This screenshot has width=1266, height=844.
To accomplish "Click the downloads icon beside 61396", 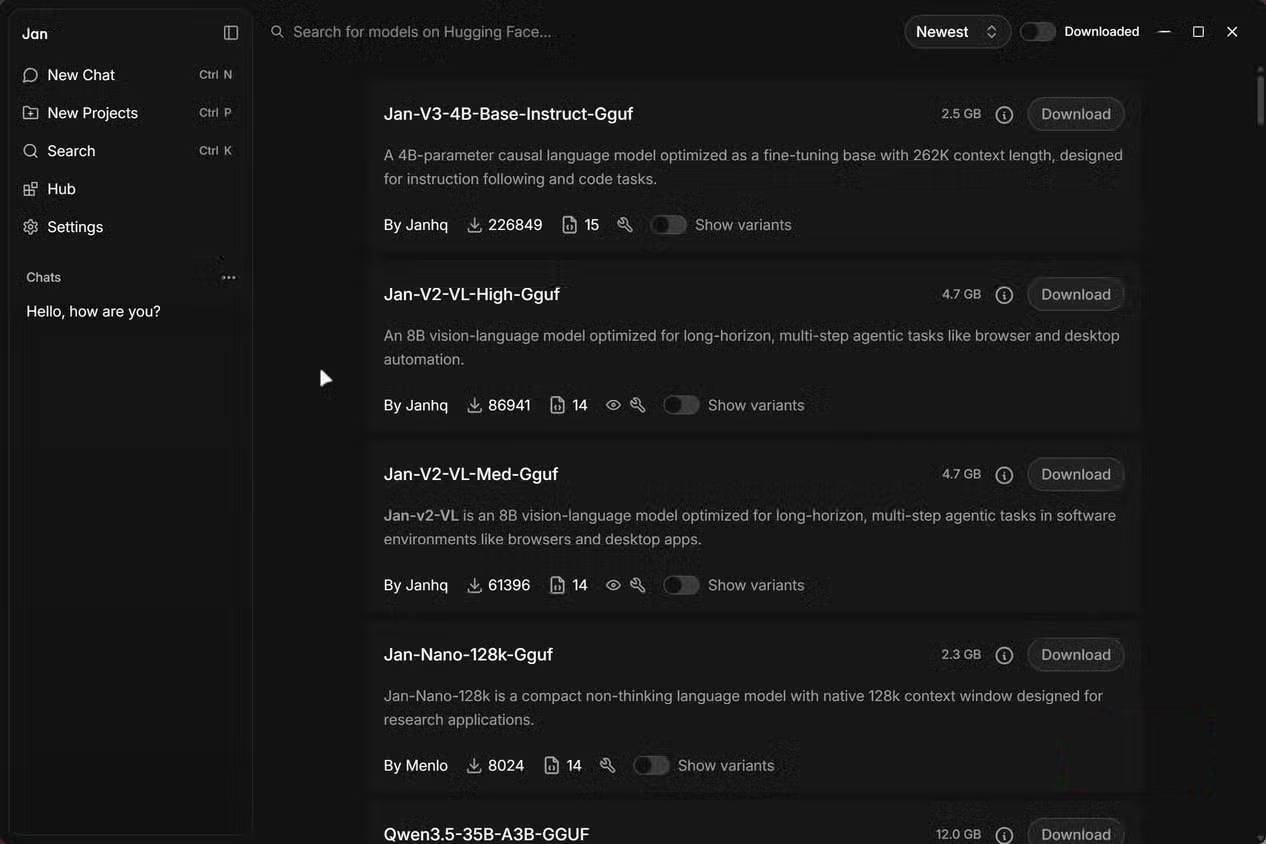I will [474, 585].
